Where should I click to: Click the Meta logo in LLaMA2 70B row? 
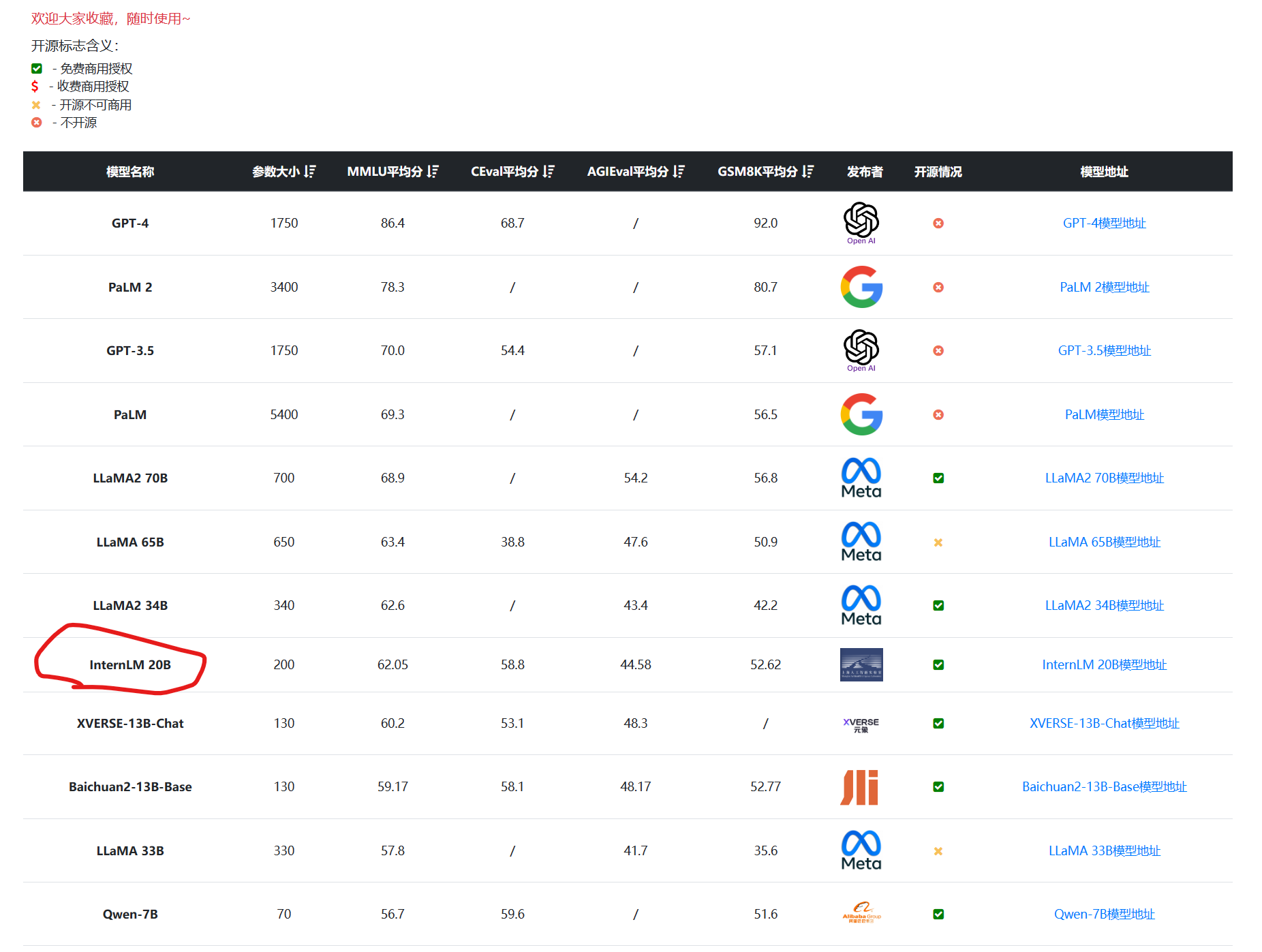point(861,478)
